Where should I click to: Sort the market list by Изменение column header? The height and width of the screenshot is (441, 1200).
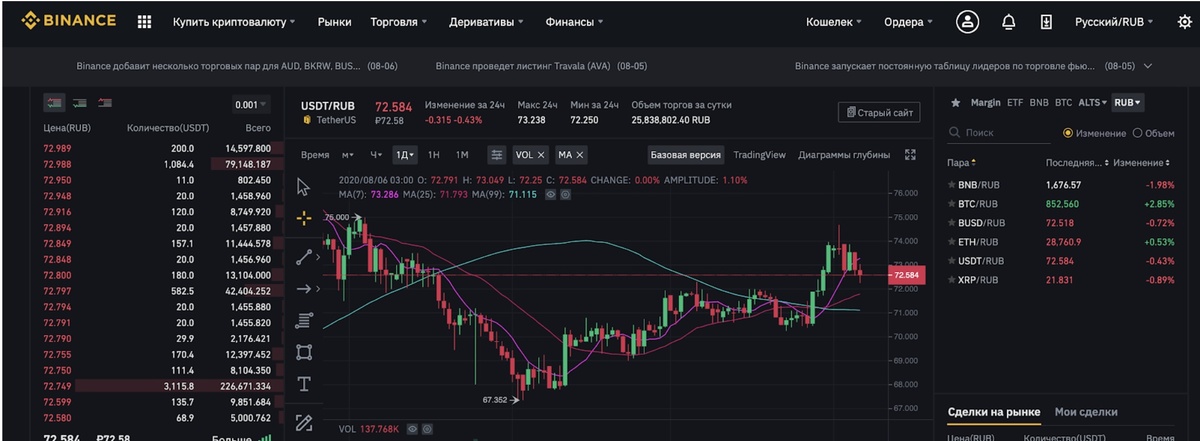click(1141, 162)
